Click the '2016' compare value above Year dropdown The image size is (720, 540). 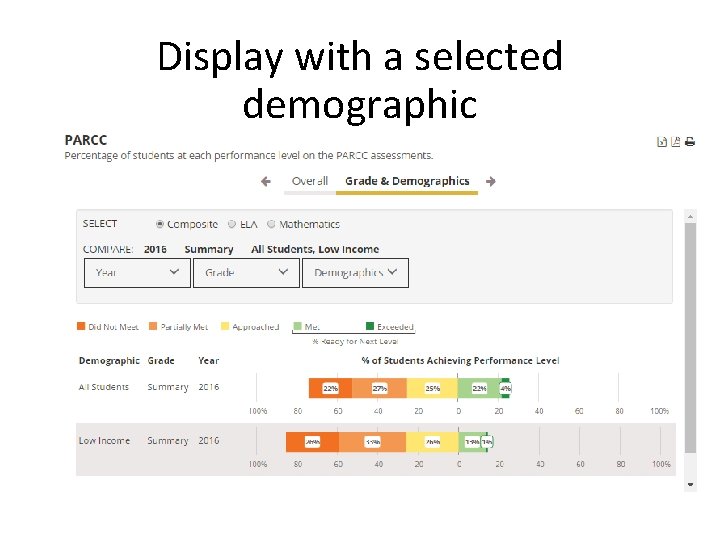(155, 249)
